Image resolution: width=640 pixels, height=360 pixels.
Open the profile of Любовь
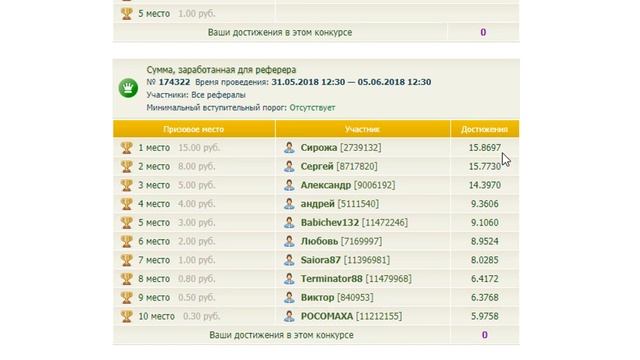point(319,242)
